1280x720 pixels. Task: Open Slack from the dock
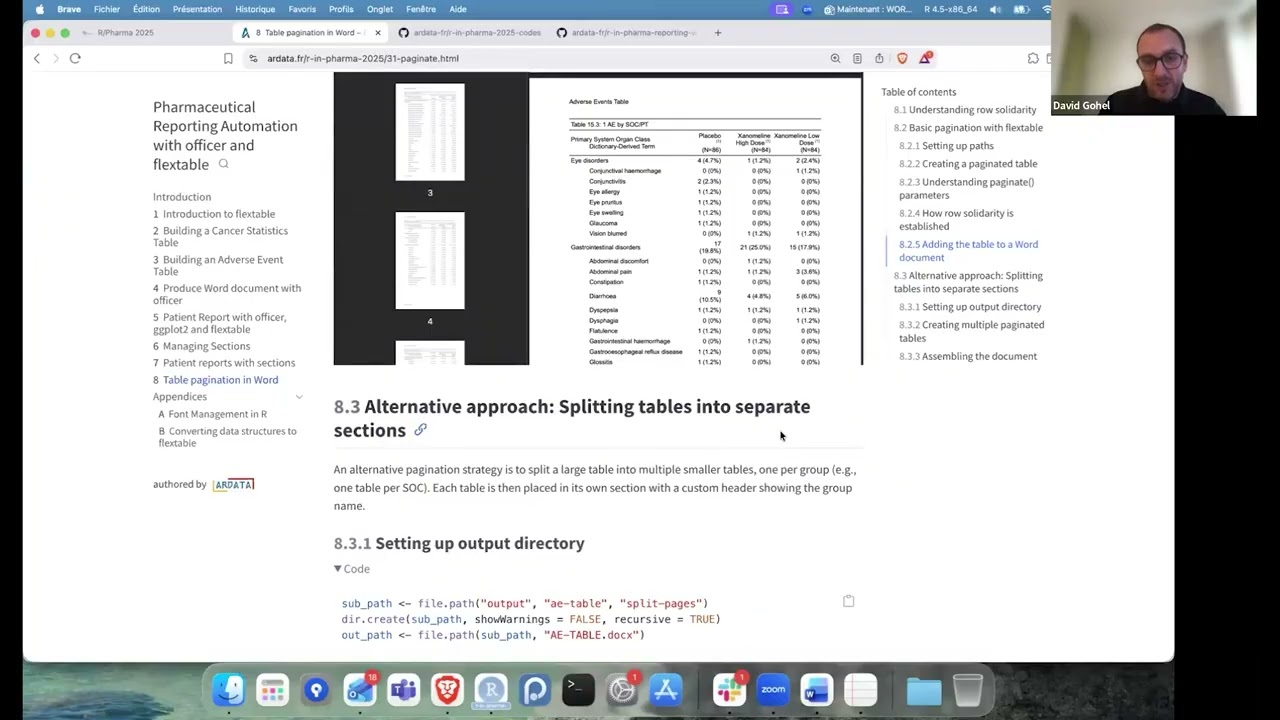(x=729, y=690)
